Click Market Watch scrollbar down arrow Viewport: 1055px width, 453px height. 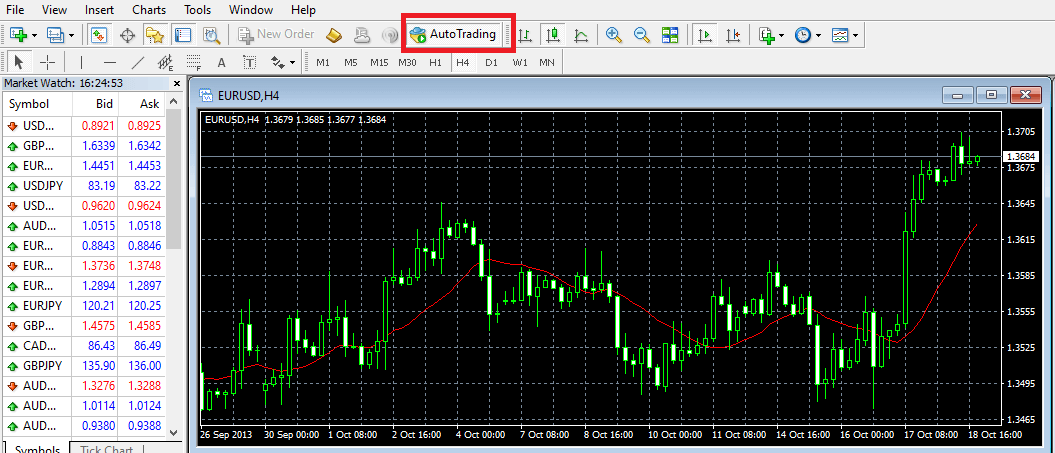click(x=173, y=432)
